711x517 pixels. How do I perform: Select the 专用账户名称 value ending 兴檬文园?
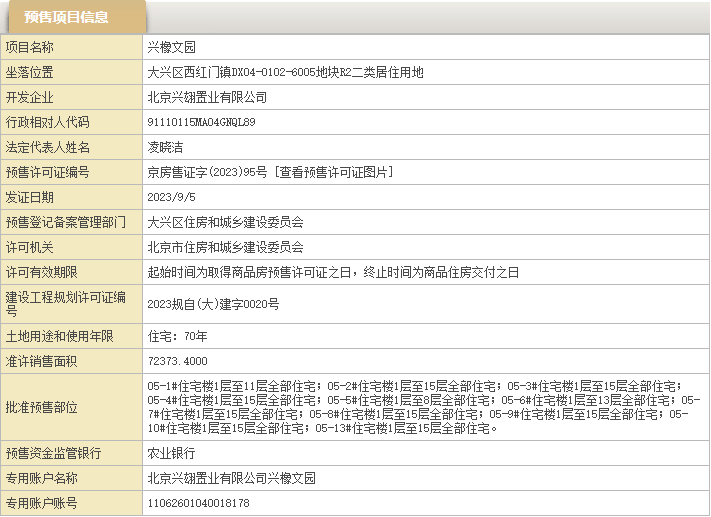point(231,478)
